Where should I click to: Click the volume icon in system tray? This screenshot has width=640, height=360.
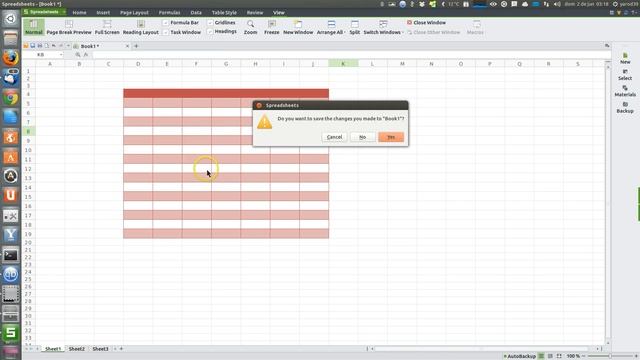tap(557, 4)
